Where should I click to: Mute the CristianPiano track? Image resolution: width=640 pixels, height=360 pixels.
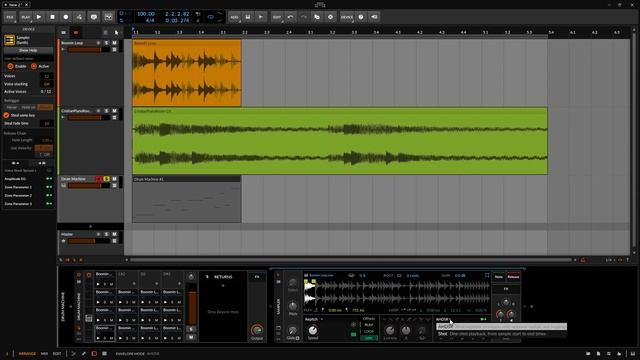pos(114,111)
